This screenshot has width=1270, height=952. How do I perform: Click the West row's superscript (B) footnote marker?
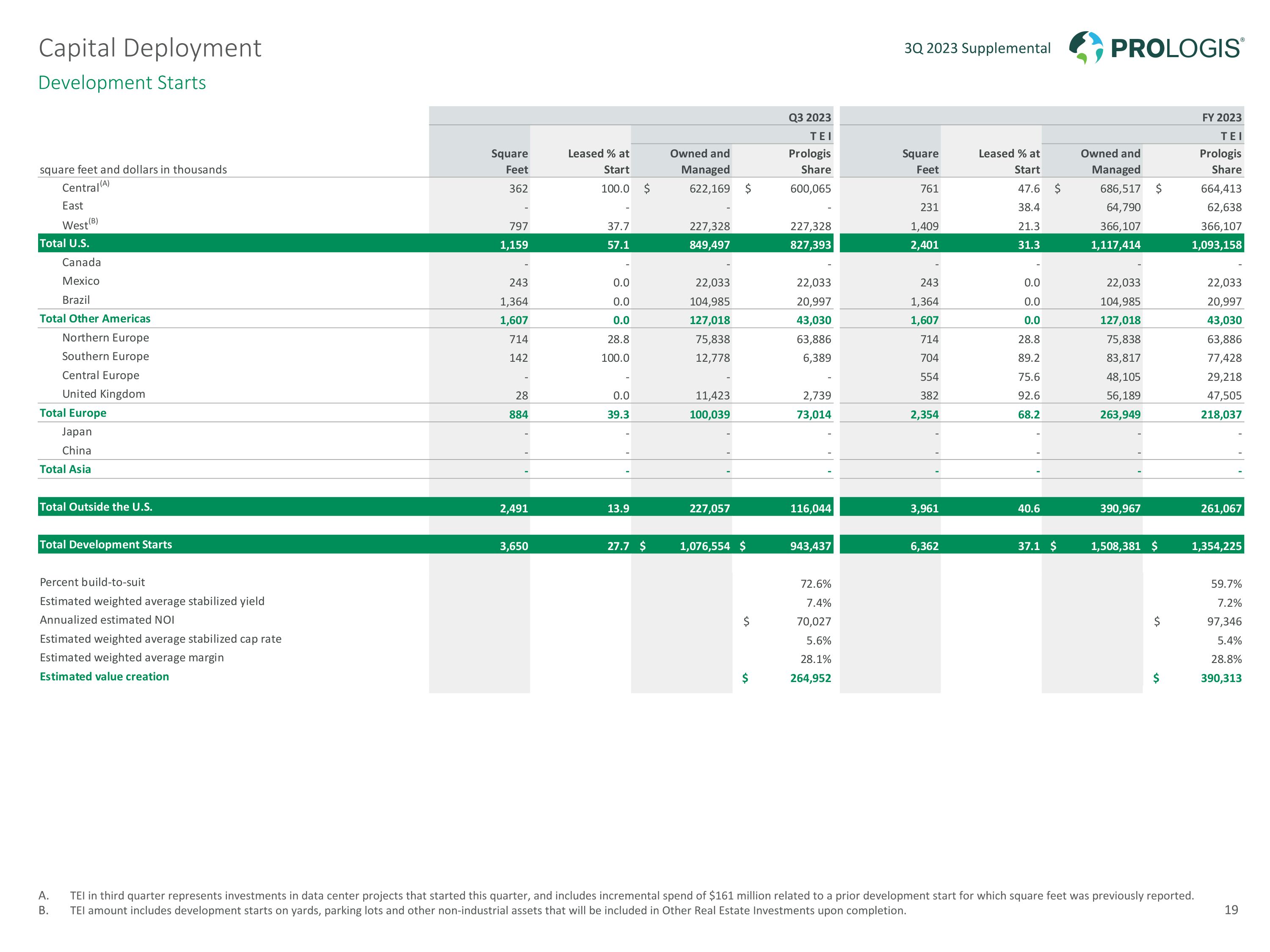tap(94, 221)
